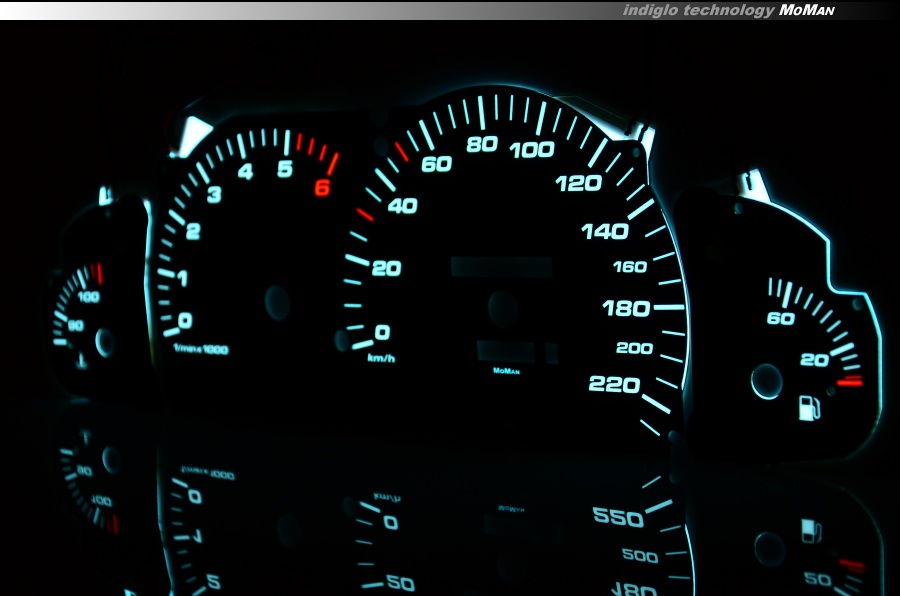Click the odometer display window

501,267
